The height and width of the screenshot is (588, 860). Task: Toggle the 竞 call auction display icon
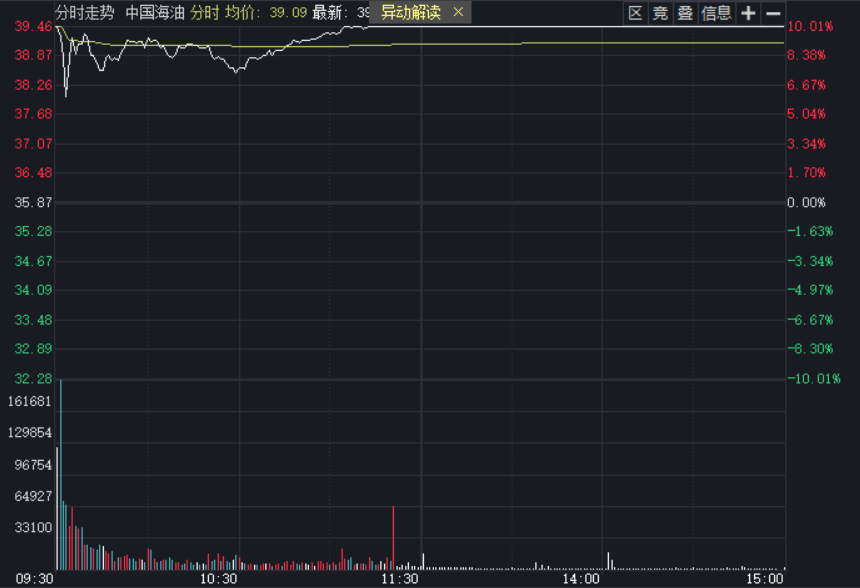pyautogui.click(x=660, y=13)
